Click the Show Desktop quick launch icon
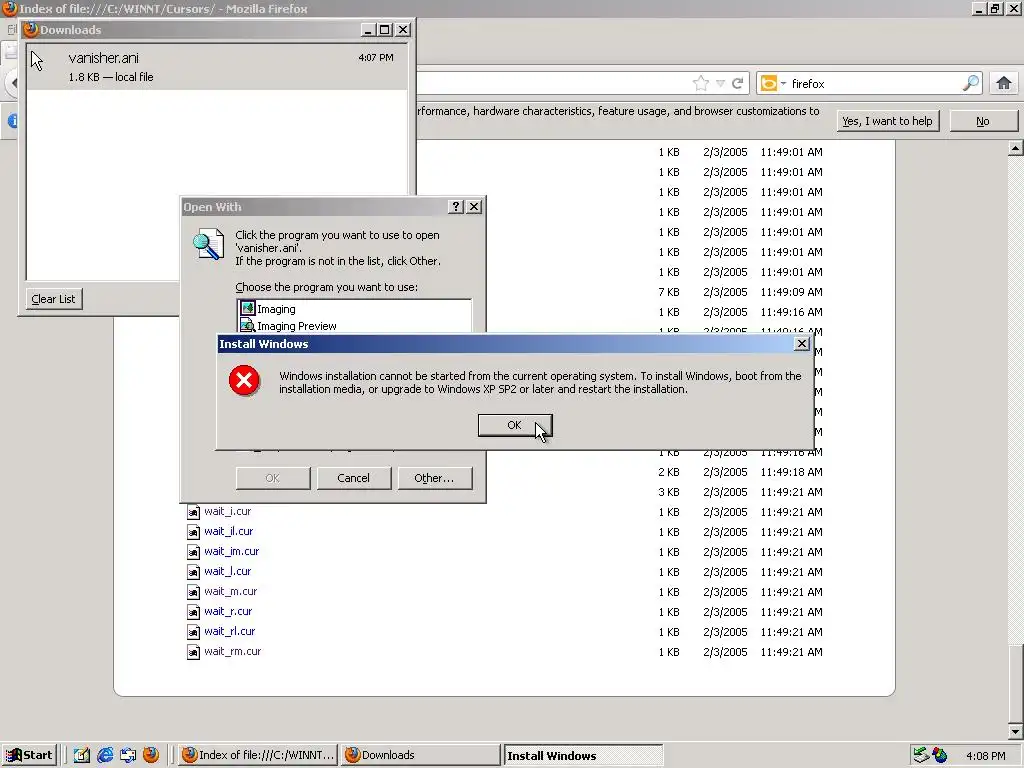Image resolution: width=1024 pixels, height=768 pixels. [x=82, y=755]
